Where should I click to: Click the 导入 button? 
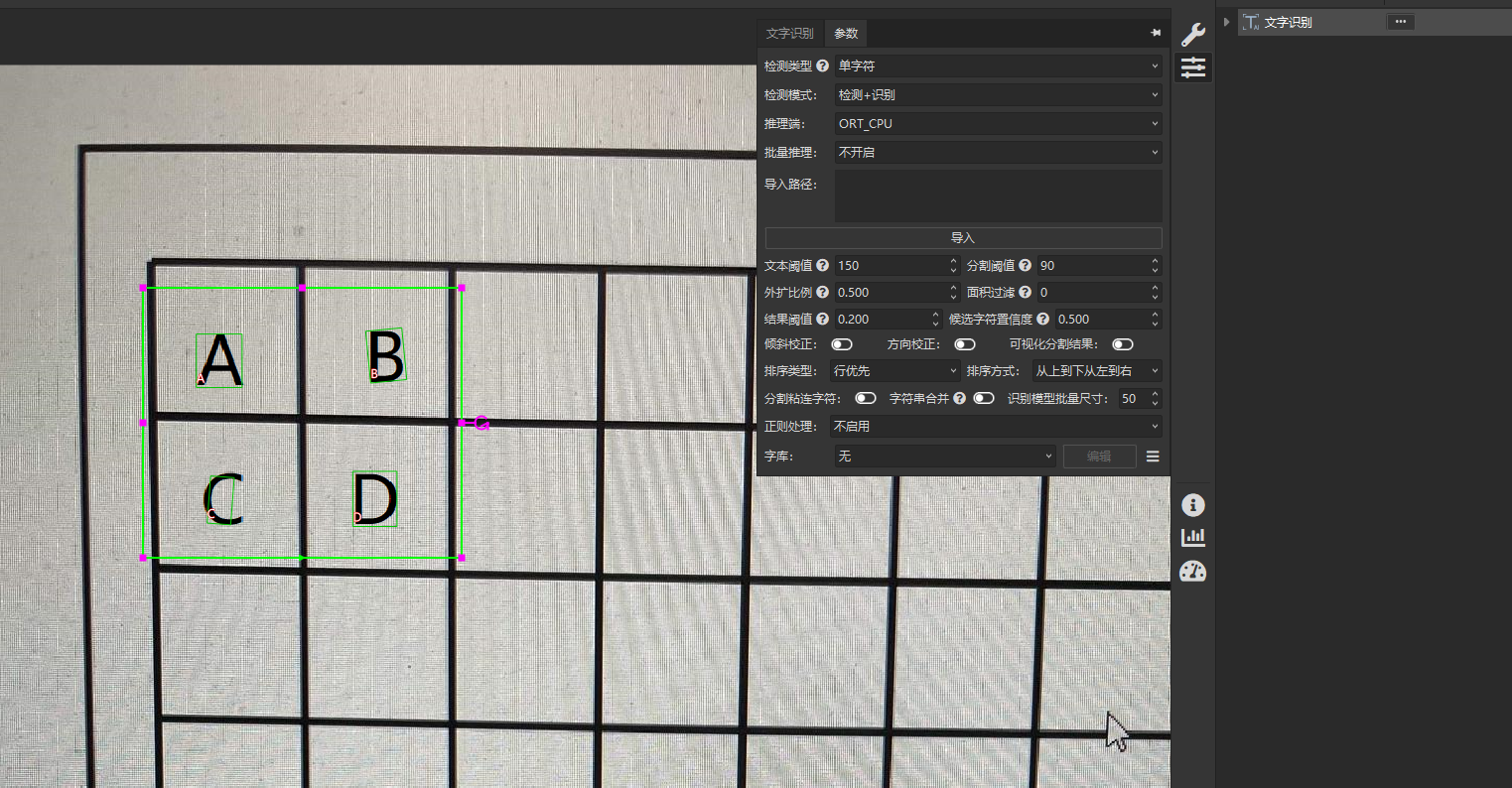[963, 238]
